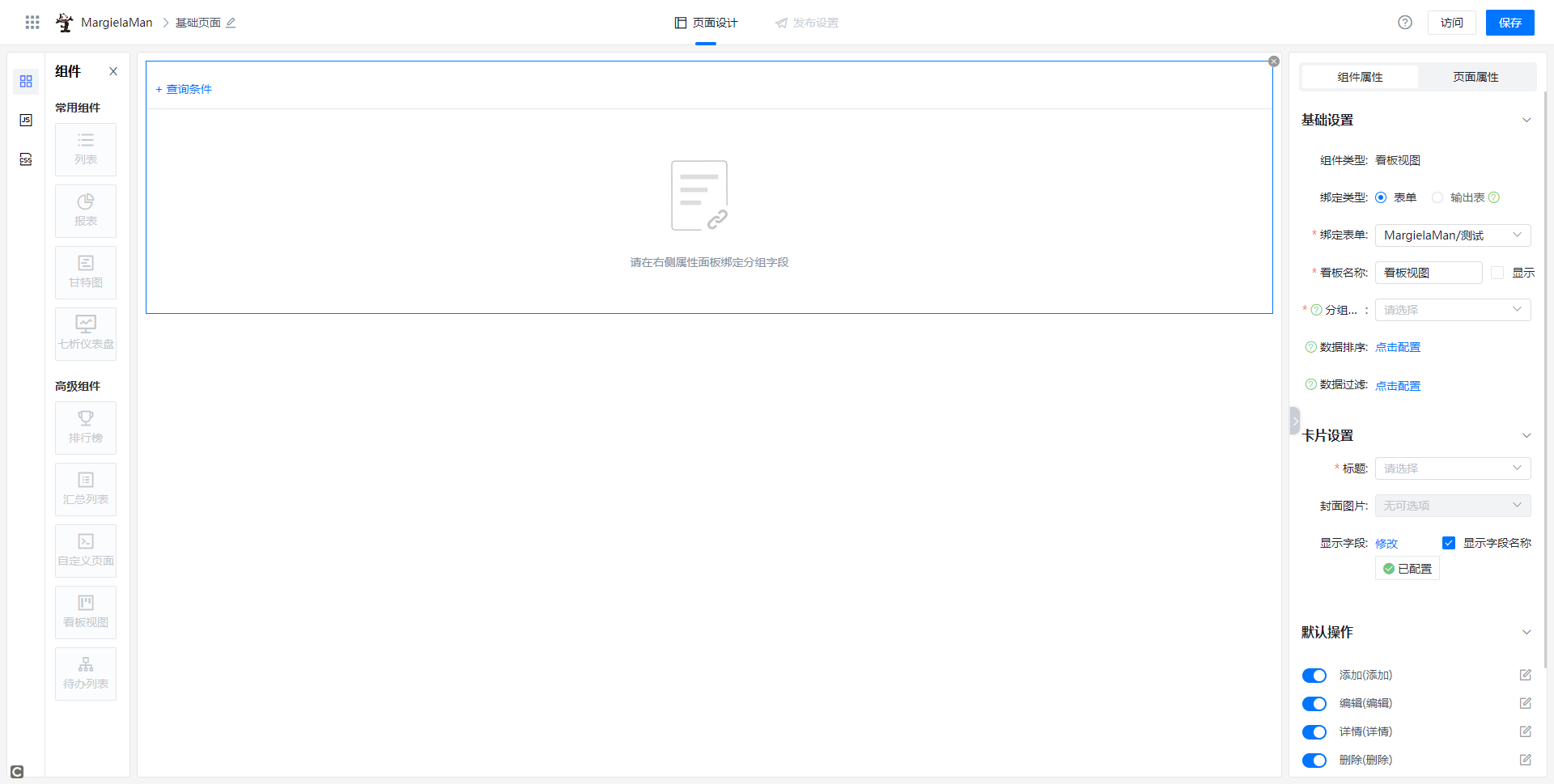Screen dimensions: 1554x784
Task: Click the 保存 button
Action: pos(1510,23)
